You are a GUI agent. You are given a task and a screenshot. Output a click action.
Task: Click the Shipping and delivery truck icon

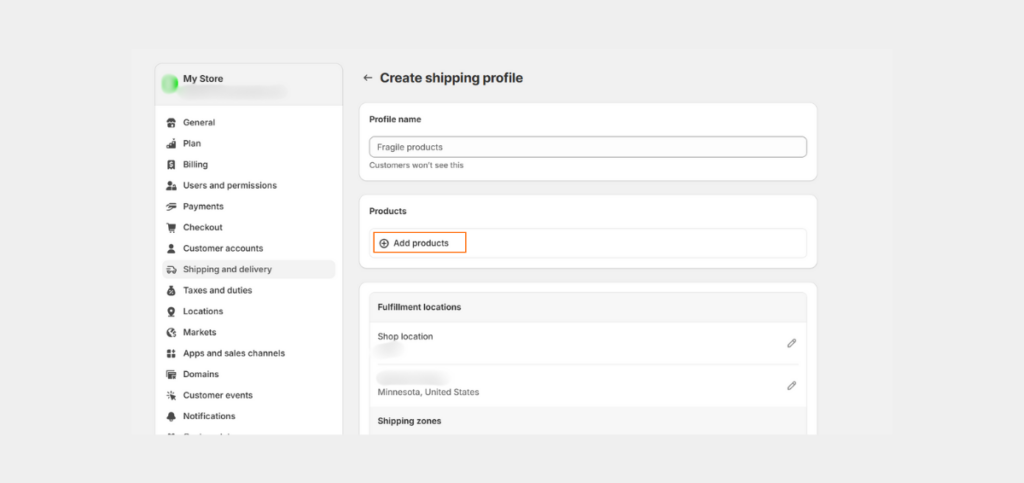pyautogui.click(x=171, y=270)
